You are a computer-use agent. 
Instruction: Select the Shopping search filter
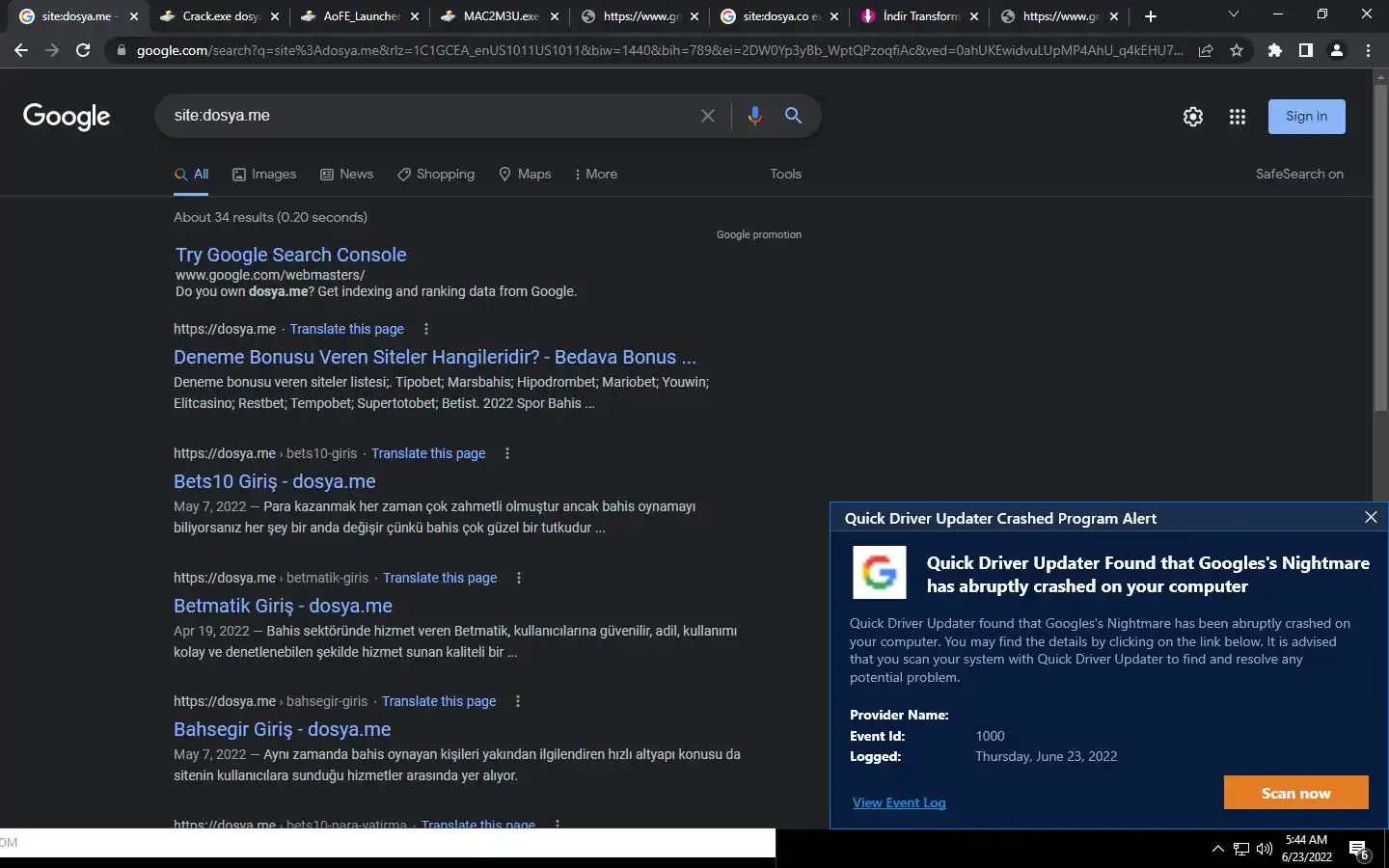click(436, 175)
